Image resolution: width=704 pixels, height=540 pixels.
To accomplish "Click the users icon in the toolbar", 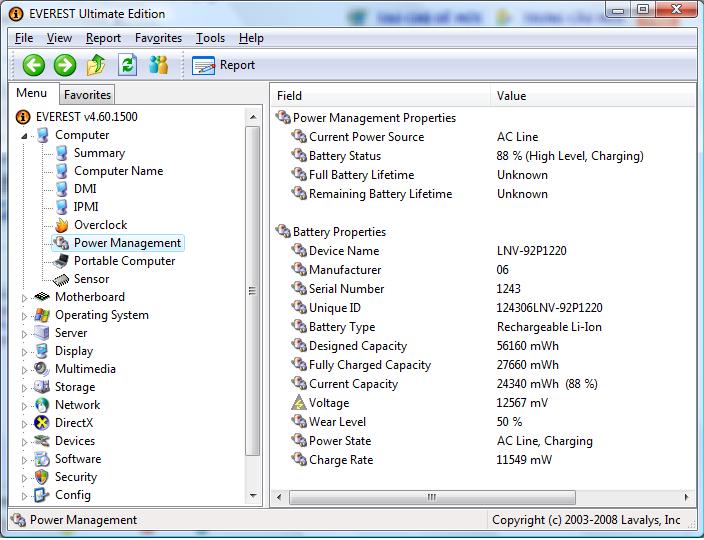I will 158,65.
